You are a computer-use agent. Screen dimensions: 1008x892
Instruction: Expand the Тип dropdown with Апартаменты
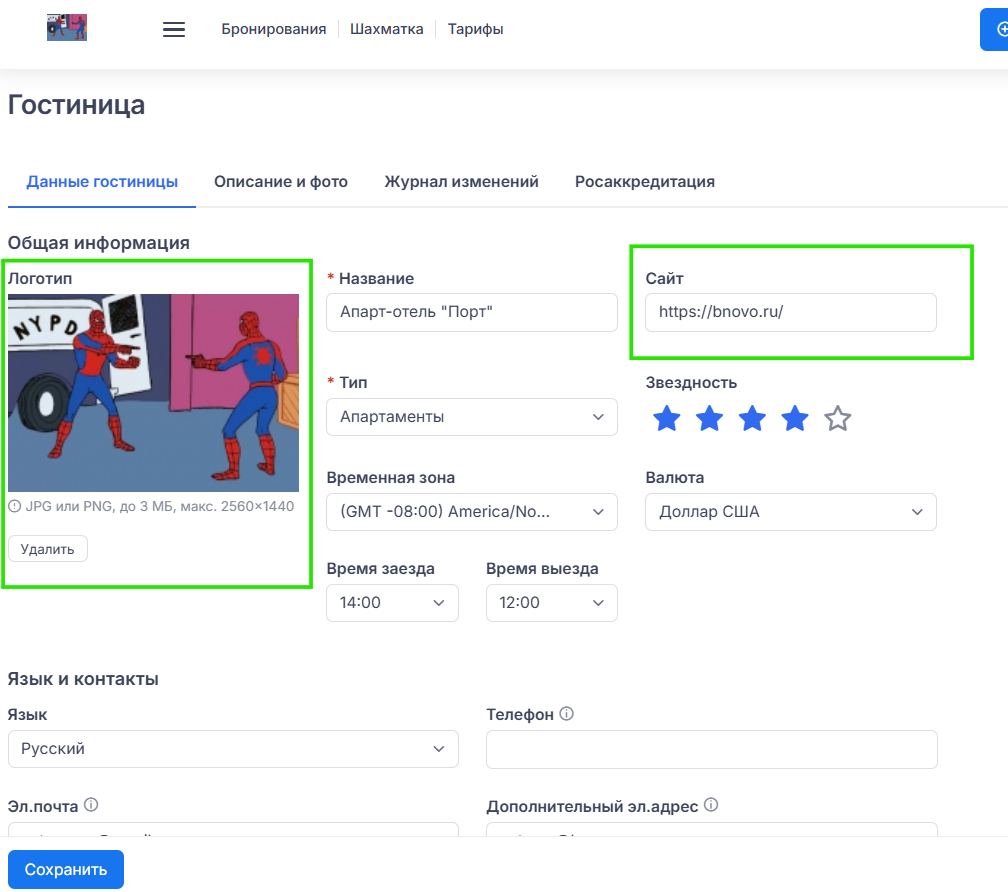(471, 417)
